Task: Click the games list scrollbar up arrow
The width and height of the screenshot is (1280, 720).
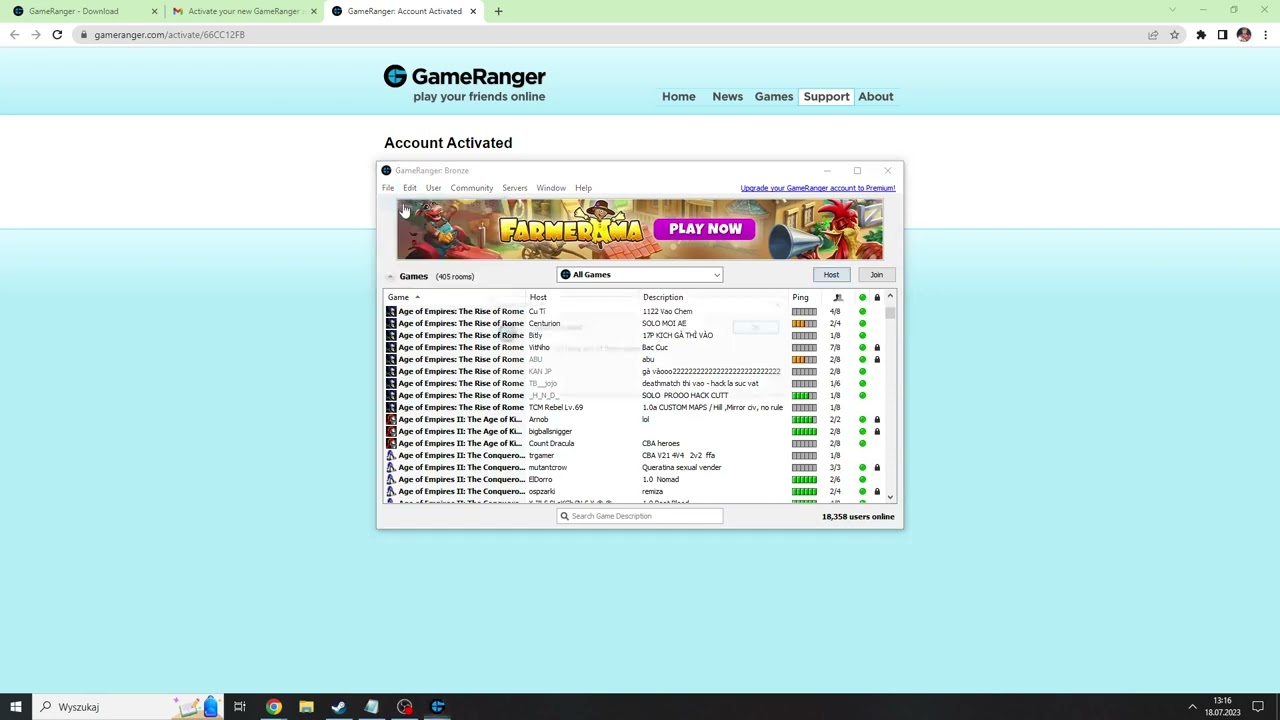Action: (x=890, y=297)
